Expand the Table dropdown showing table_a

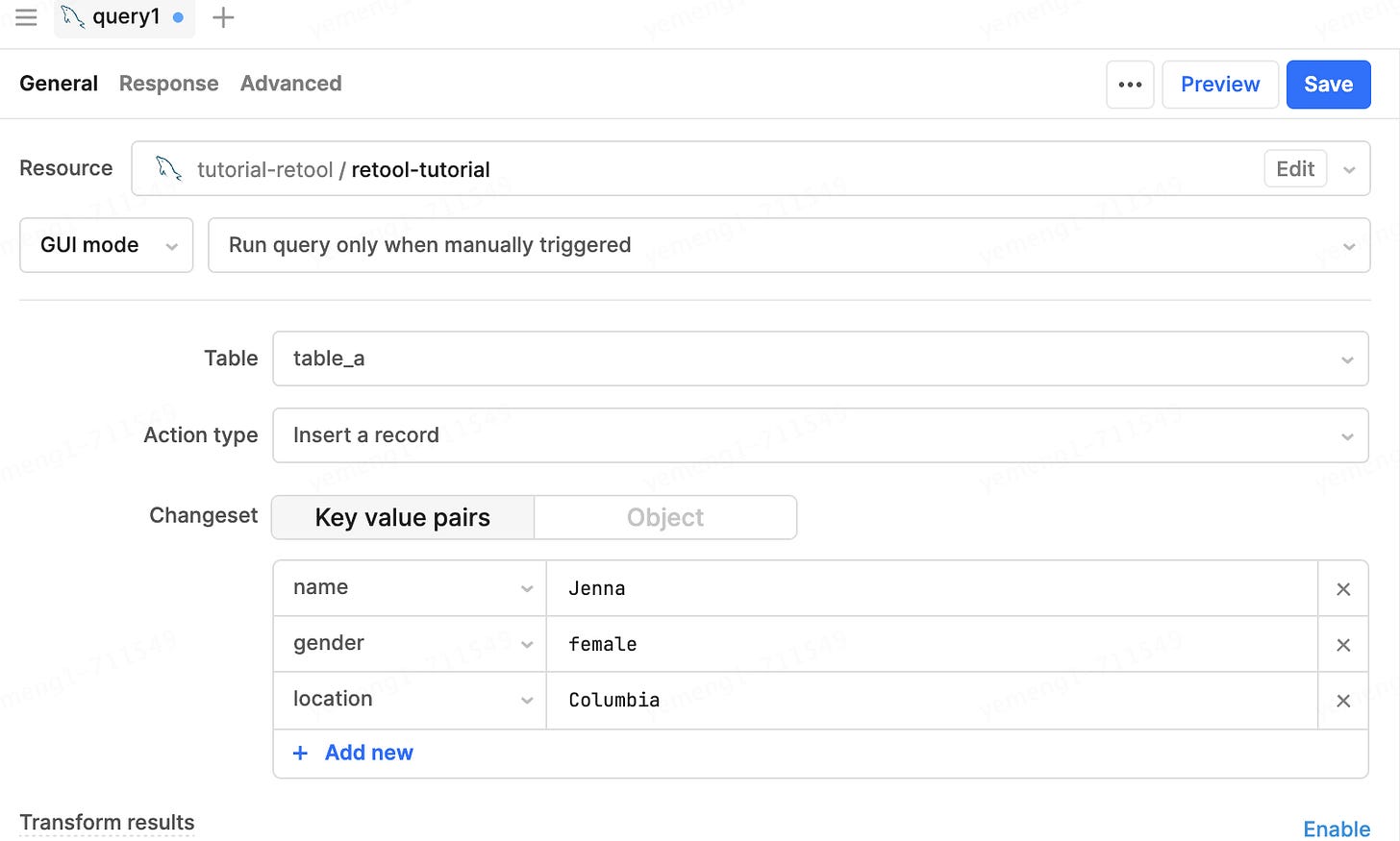(820, 359)
